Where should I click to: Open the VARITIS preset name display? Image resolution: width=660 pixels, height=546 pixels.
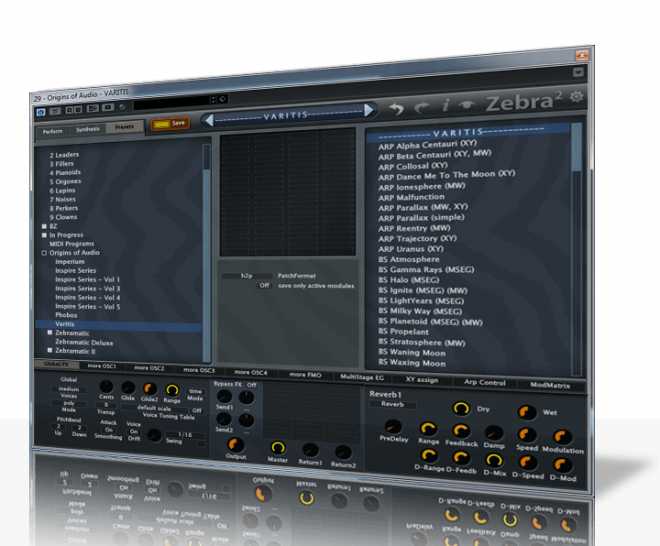289,115
